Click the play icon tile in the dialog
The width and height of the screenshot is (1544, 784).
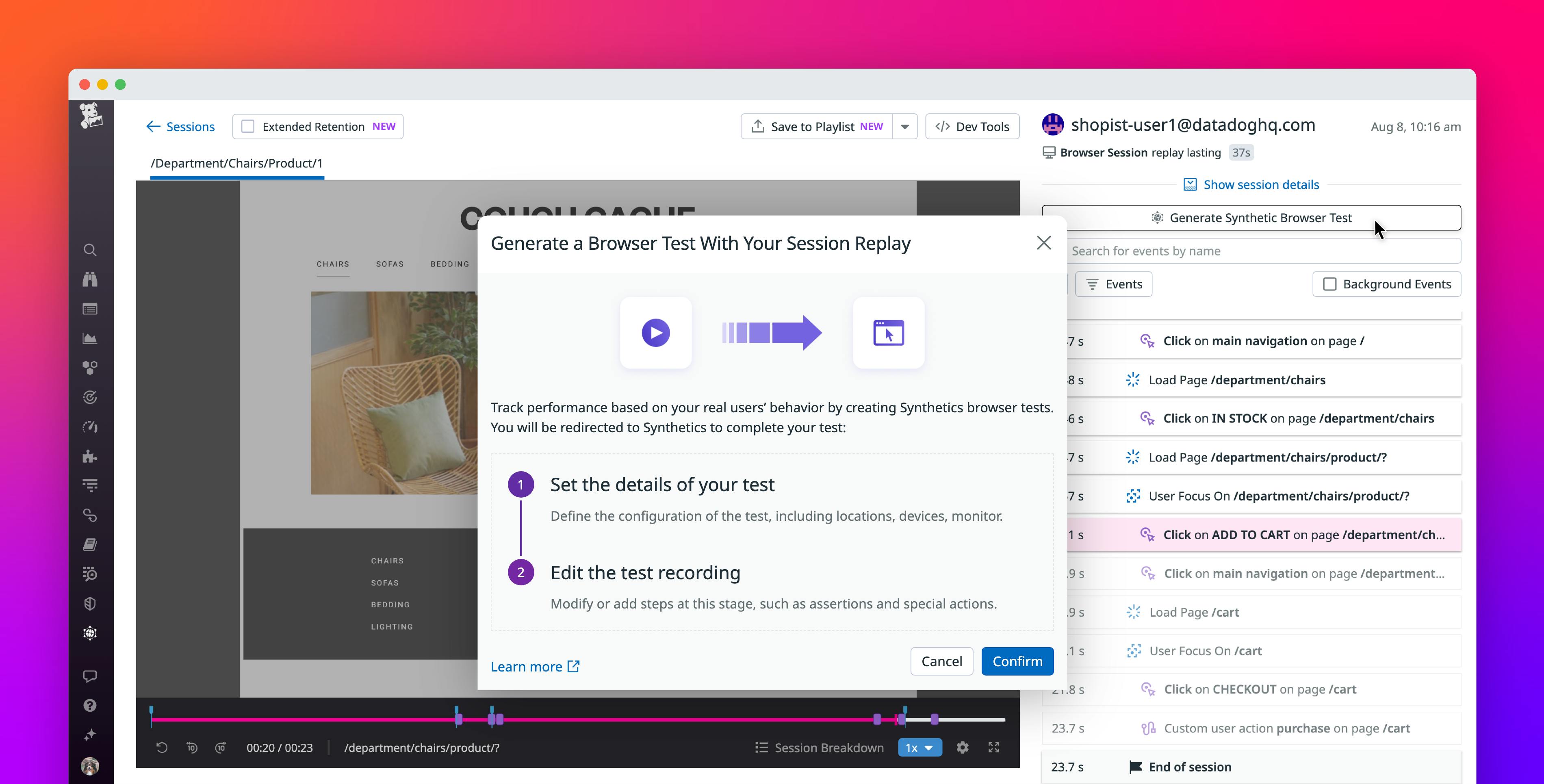click(656, 333)
